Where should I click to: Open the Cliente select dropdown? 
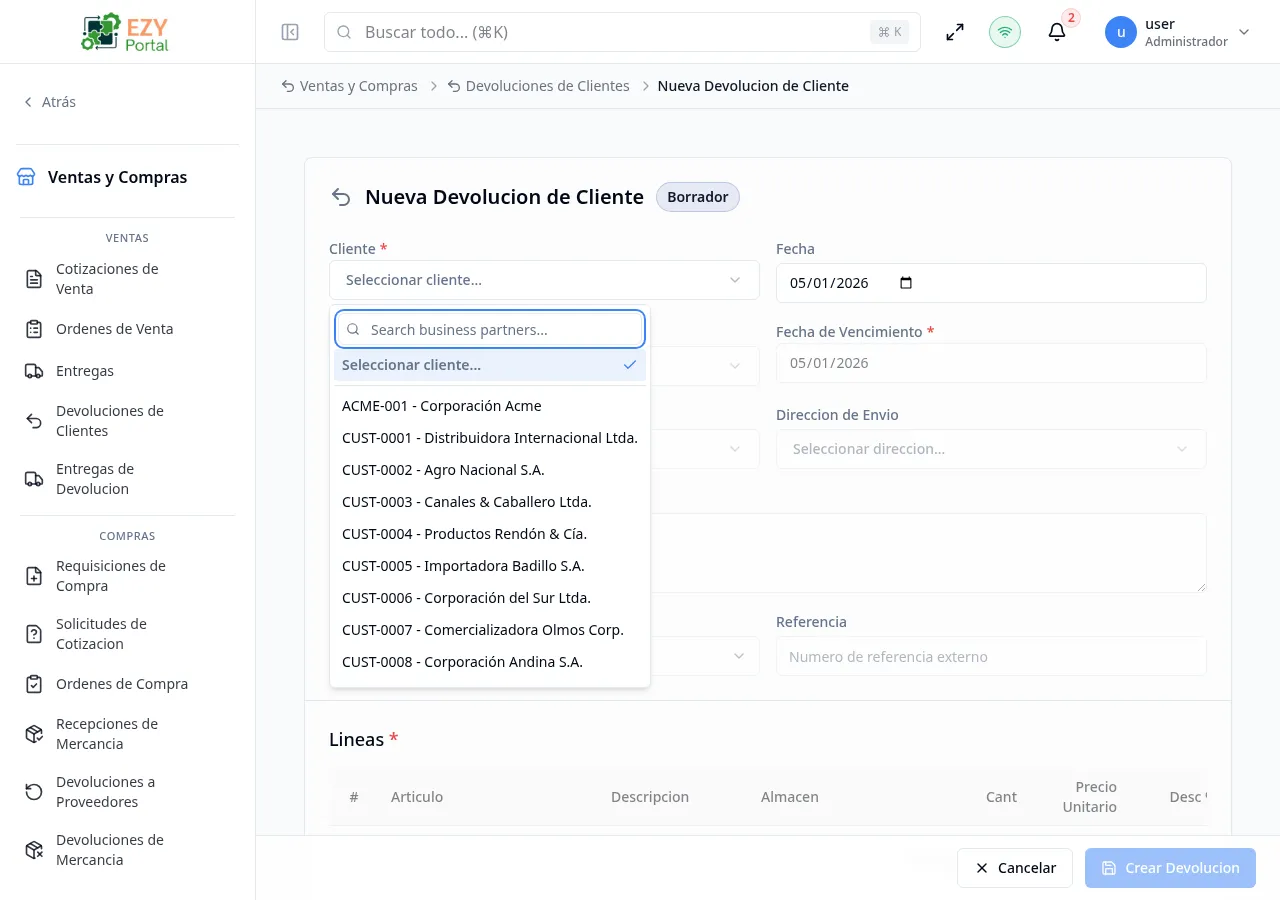(x=544, y=280)
